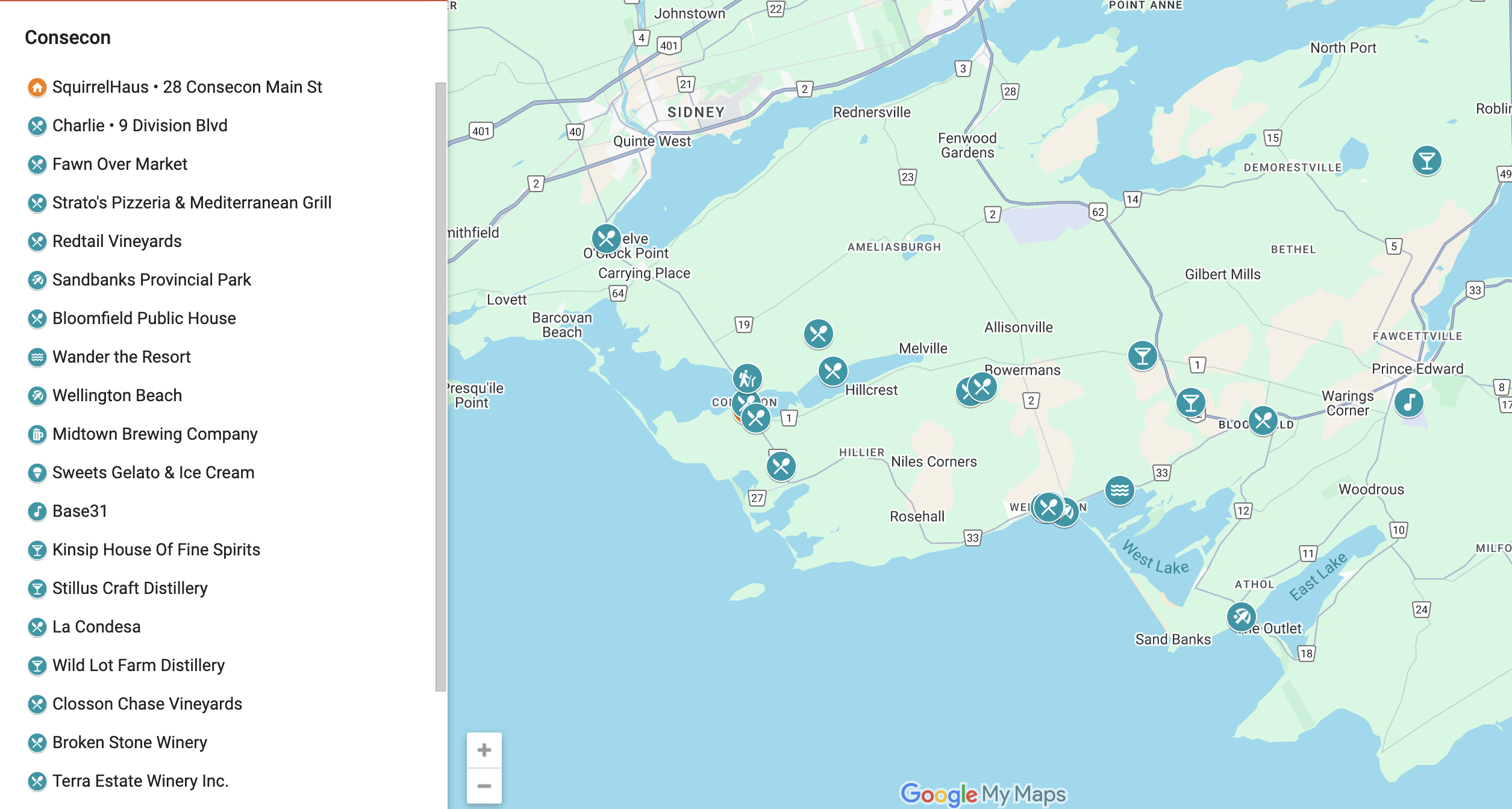The image size is (1512, 809).
Task: Select SquirrelHaus • 28 Consecon Main St
Action: tap(187, 87)
